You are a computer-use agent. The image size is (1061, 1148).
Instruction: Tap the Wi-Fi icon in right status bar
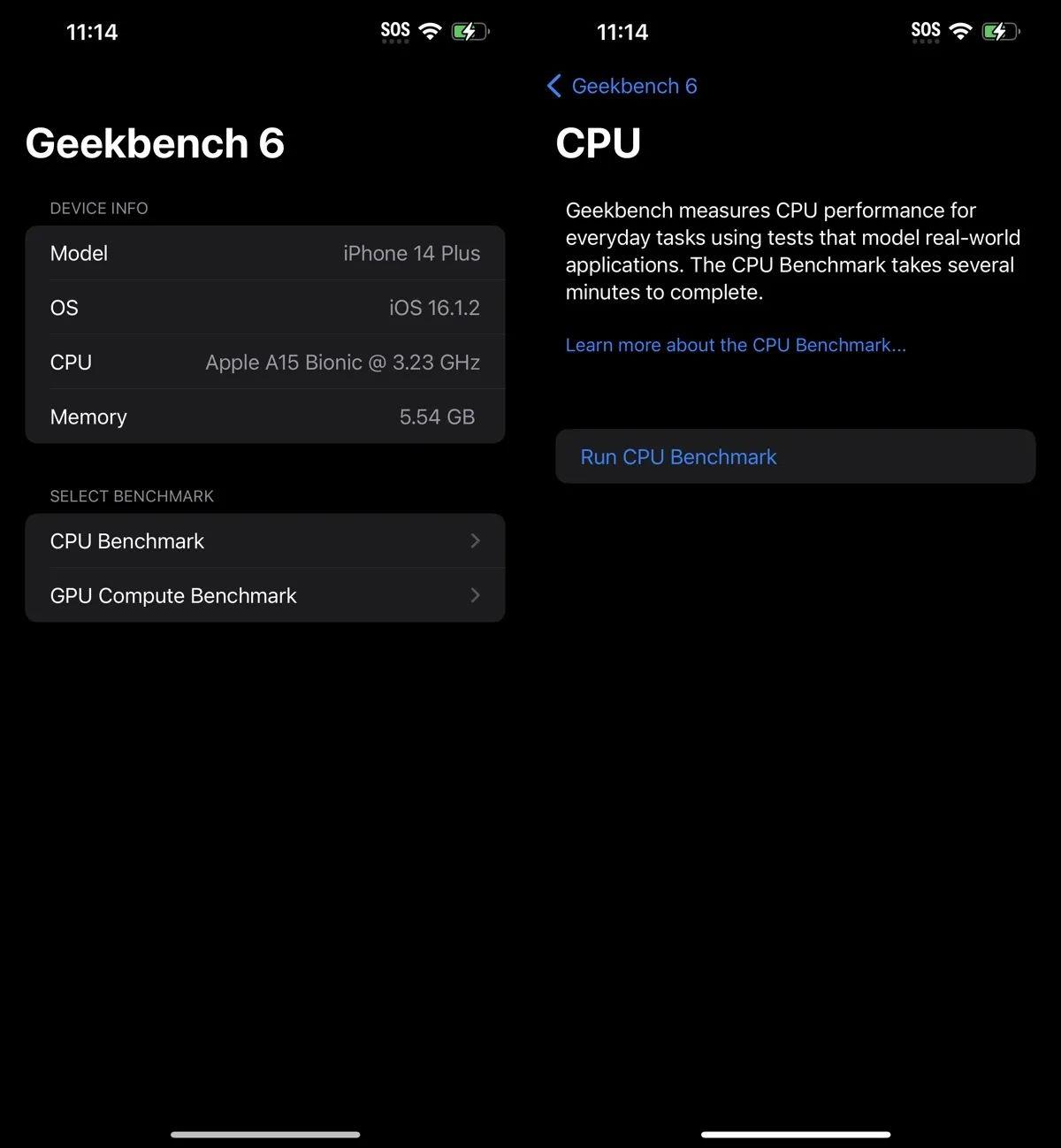click(960, 32)
